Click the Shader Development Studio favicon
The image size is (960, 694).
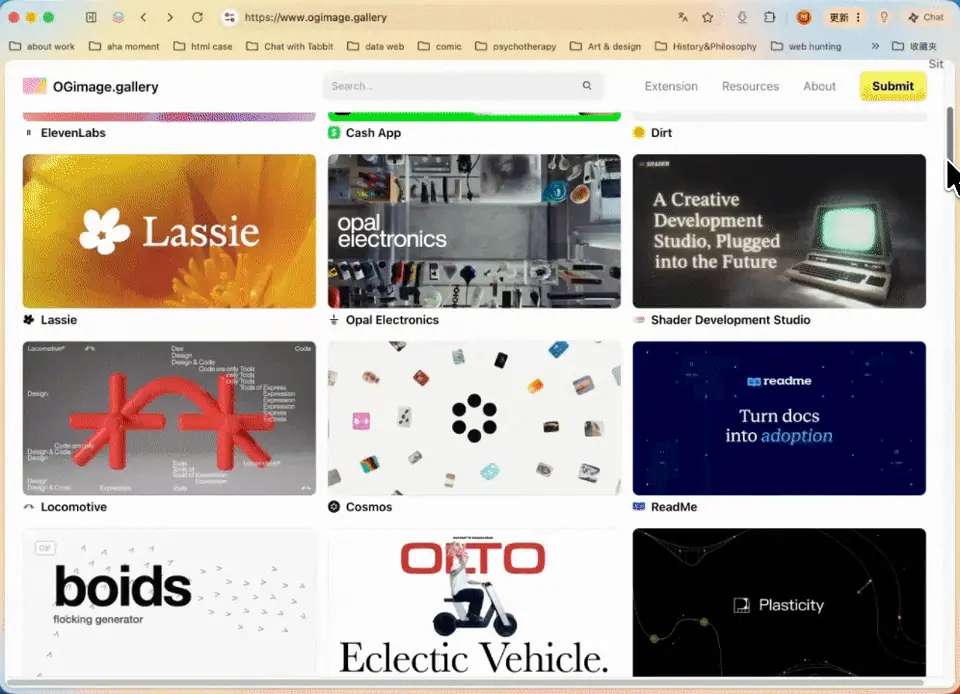click(x=639, y=319)
